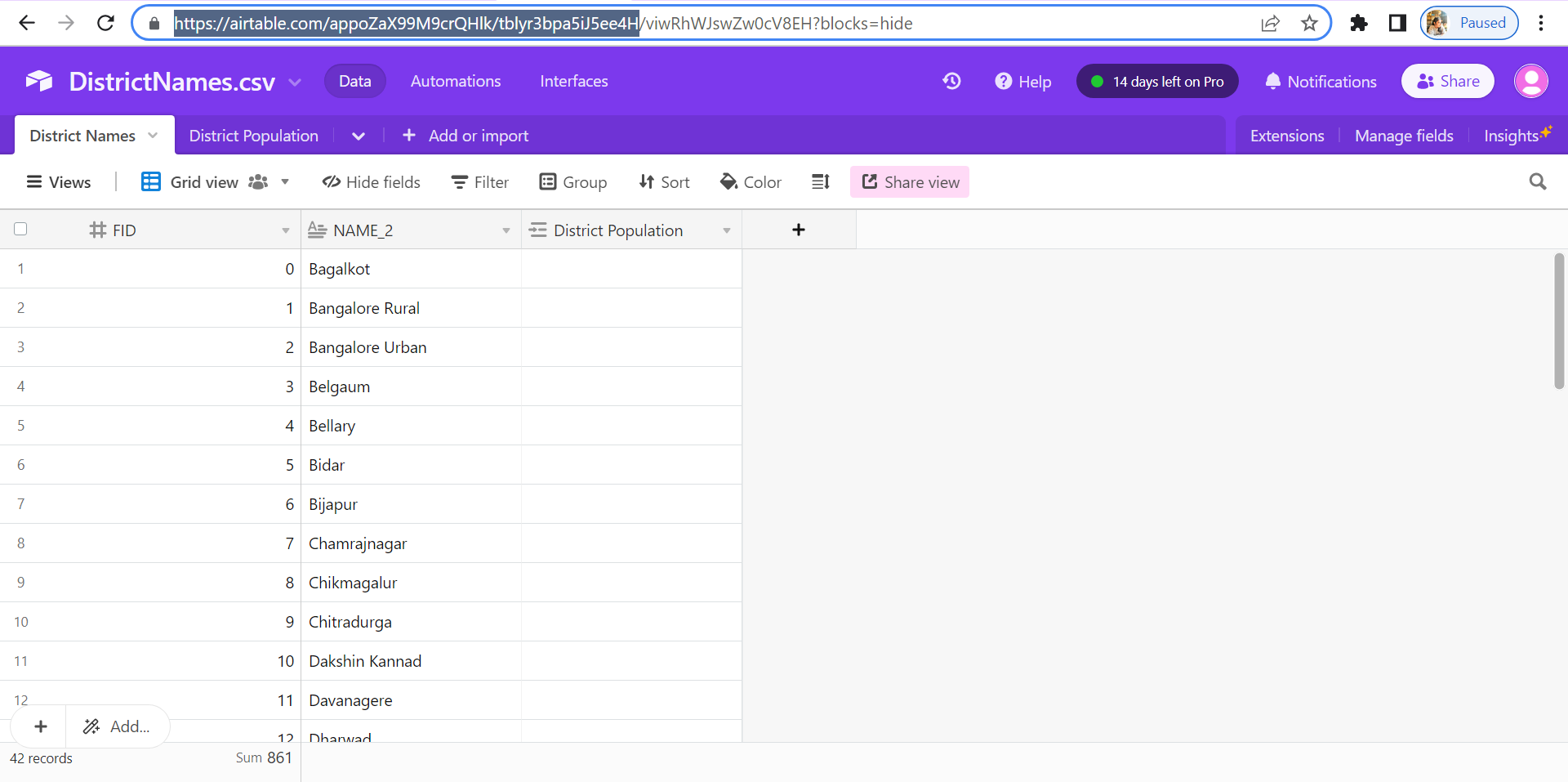Click the Bagalkot cell

click(x=411, y=269)
